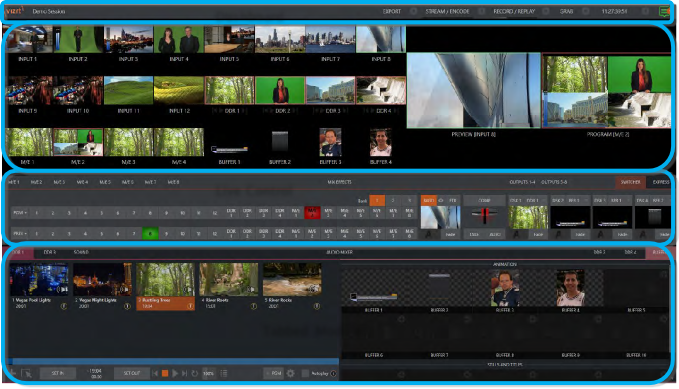
Task: Toggle playlist mode icon in DDR 1
Action: click(x=224, y=373)
